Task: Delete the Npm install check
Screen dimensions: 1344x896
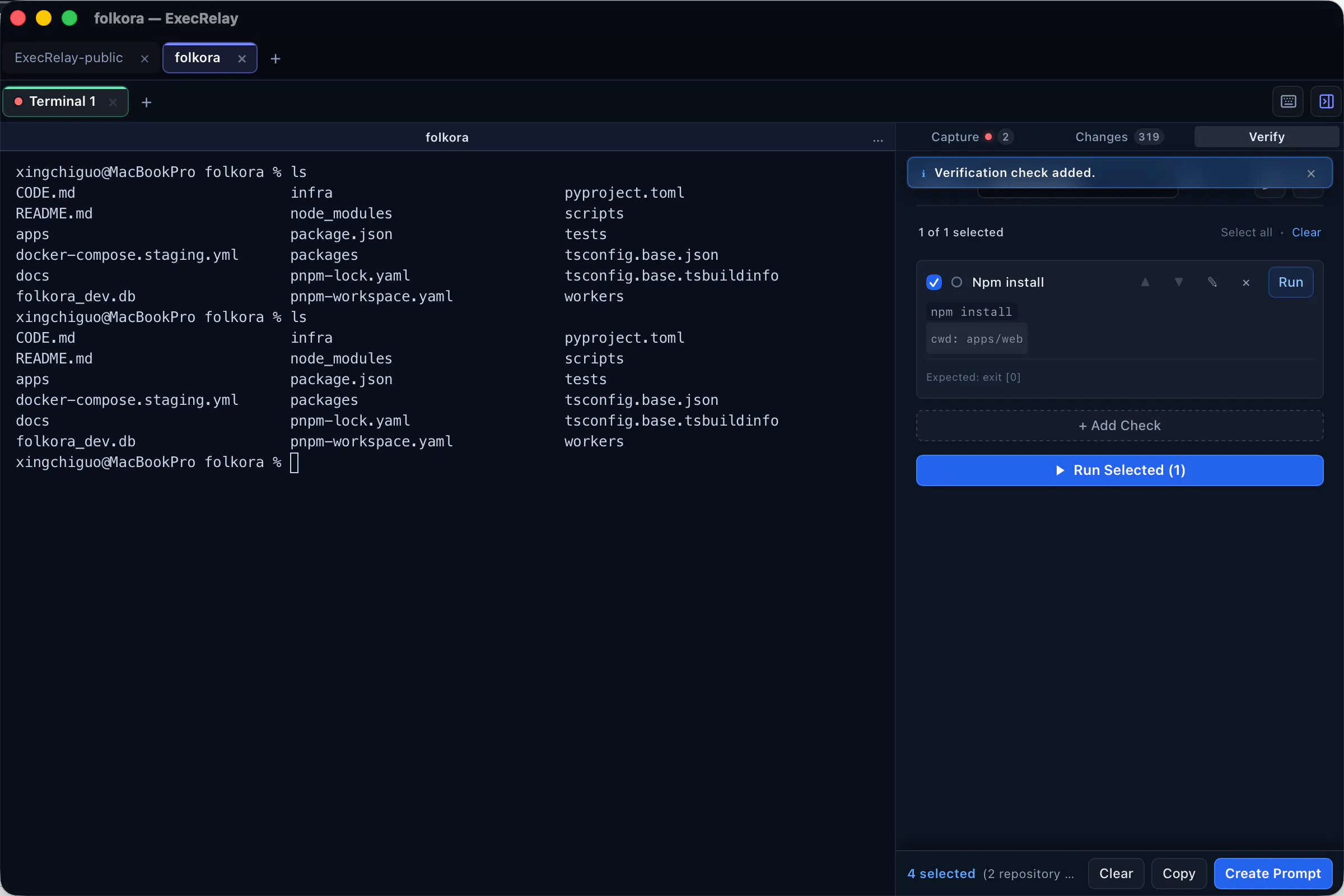Action: (x=1245, y=282)
